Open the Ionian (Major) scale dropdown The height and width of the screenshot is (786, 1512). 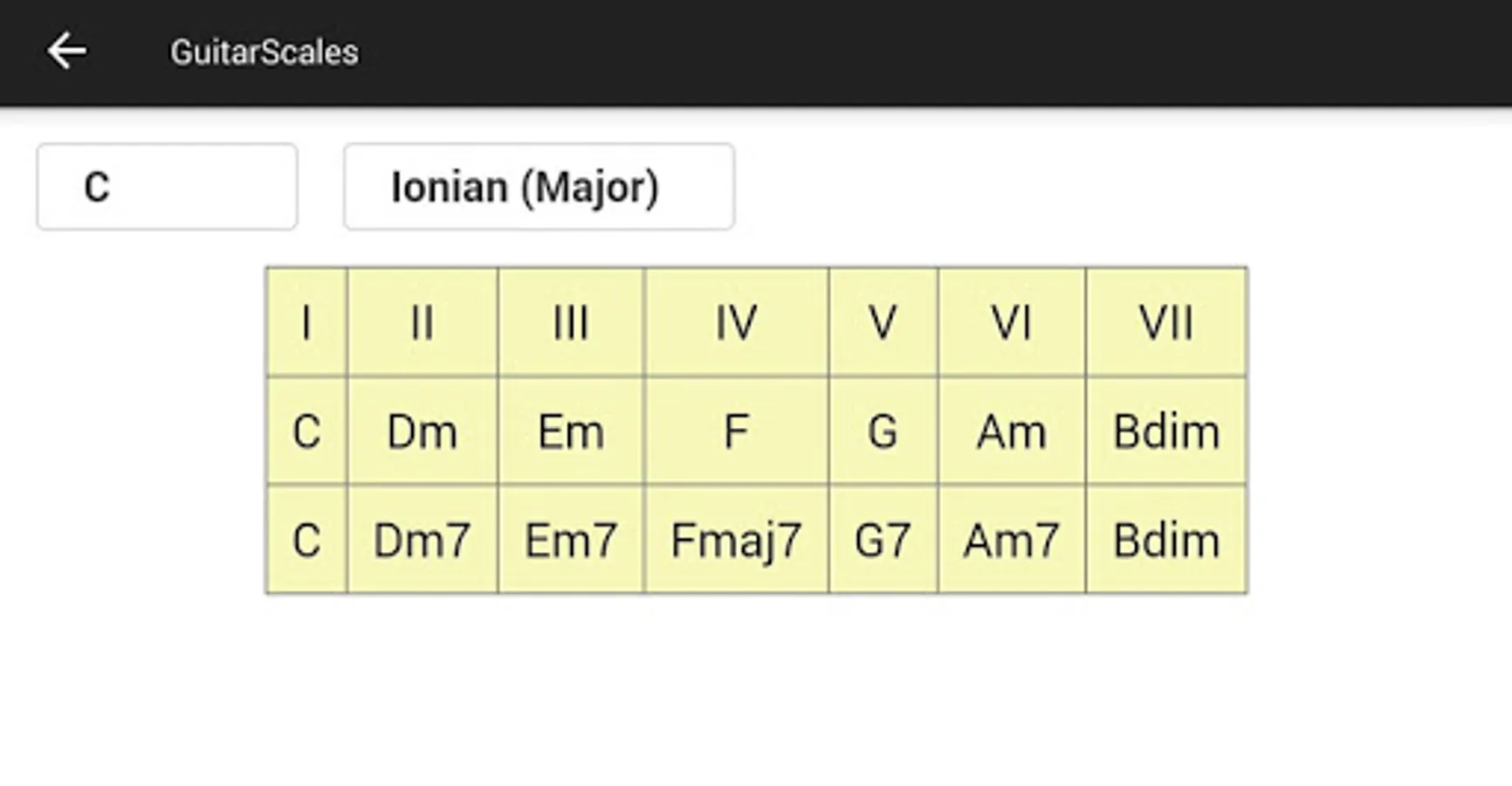click(539, 187)
